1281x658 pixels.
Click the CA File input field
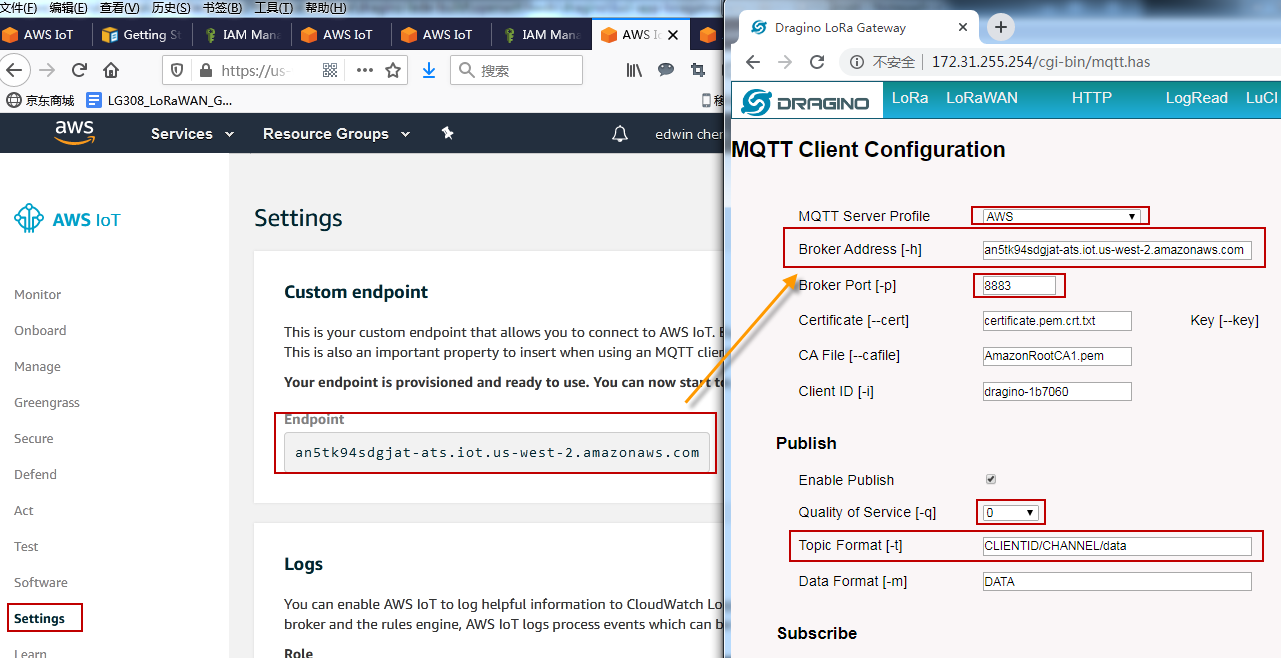click(x=1057, y=356)
